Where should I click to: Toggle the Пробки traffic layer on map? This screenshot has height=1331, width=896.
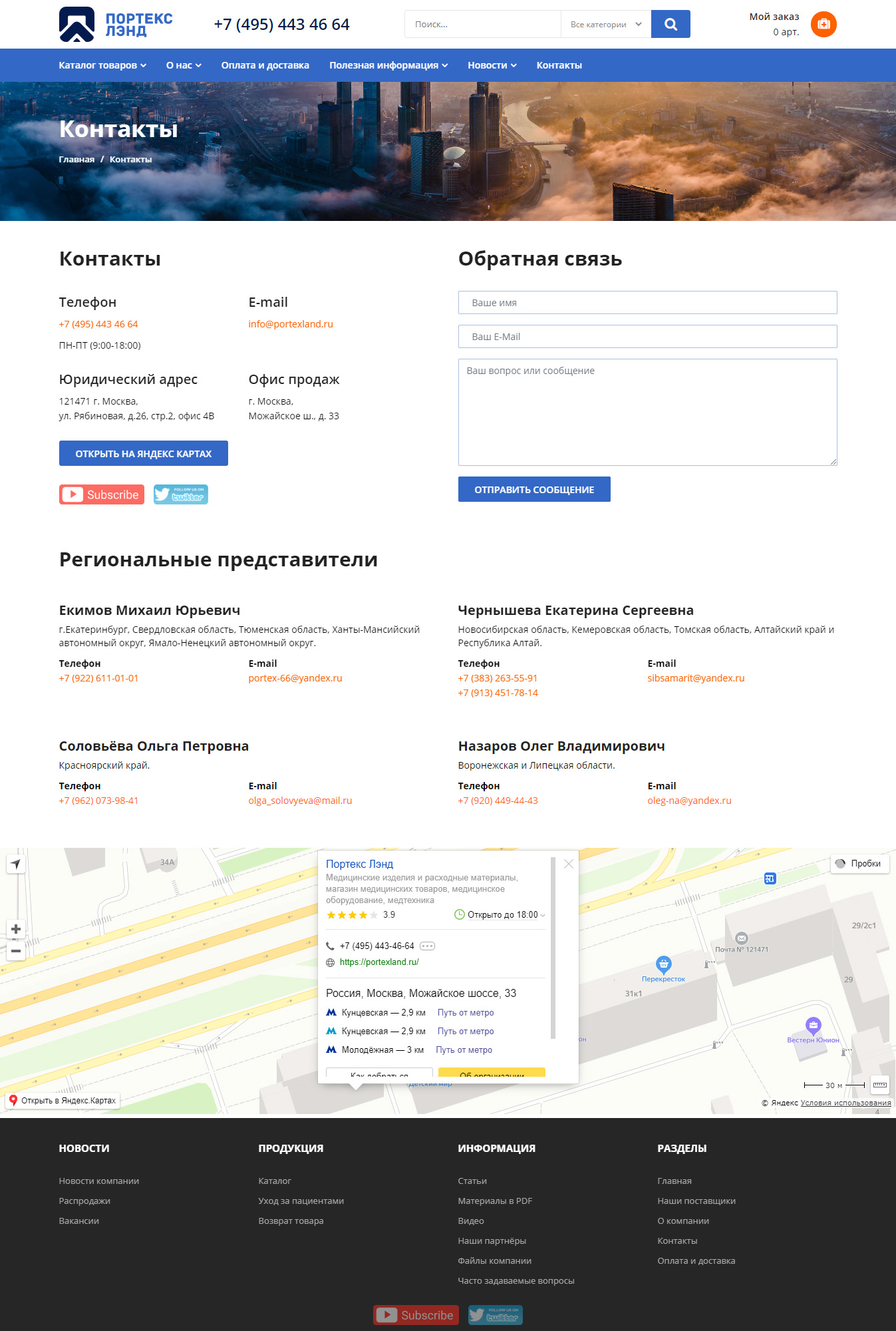pos(859,864)
